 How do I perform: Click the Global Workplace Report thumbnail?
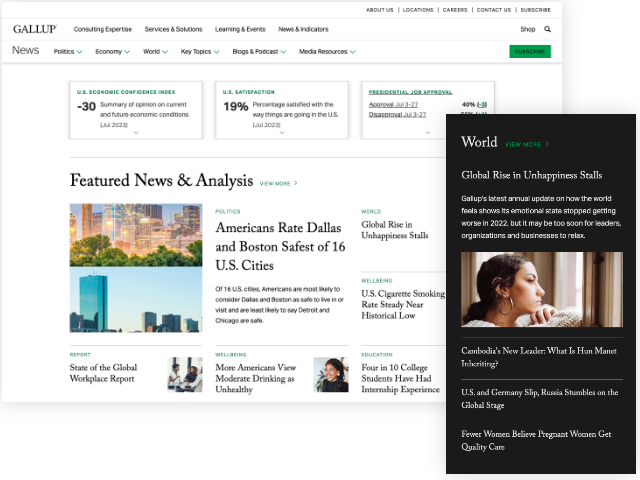(185, 375)
